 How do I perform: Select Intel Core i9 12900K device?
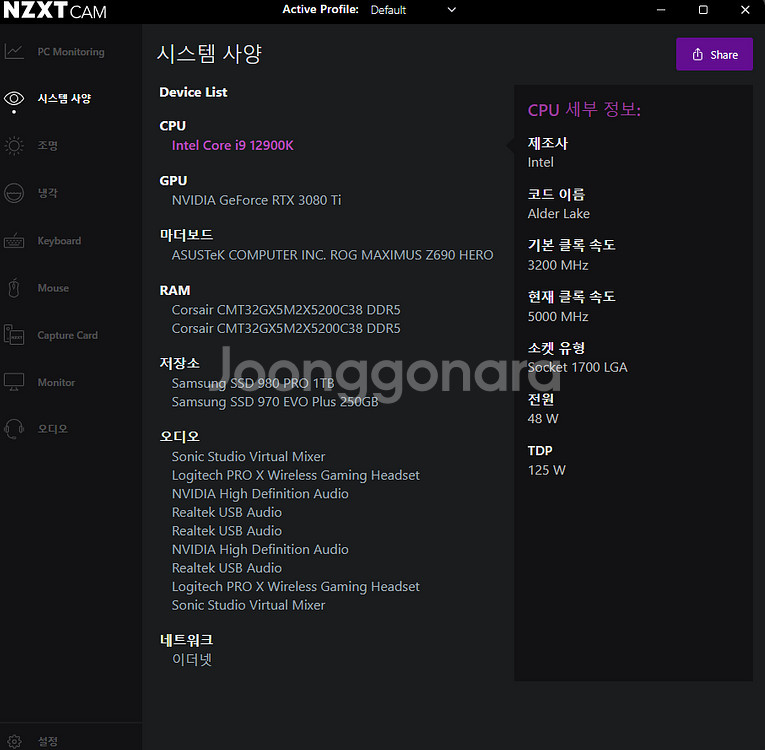pos(233,145)
